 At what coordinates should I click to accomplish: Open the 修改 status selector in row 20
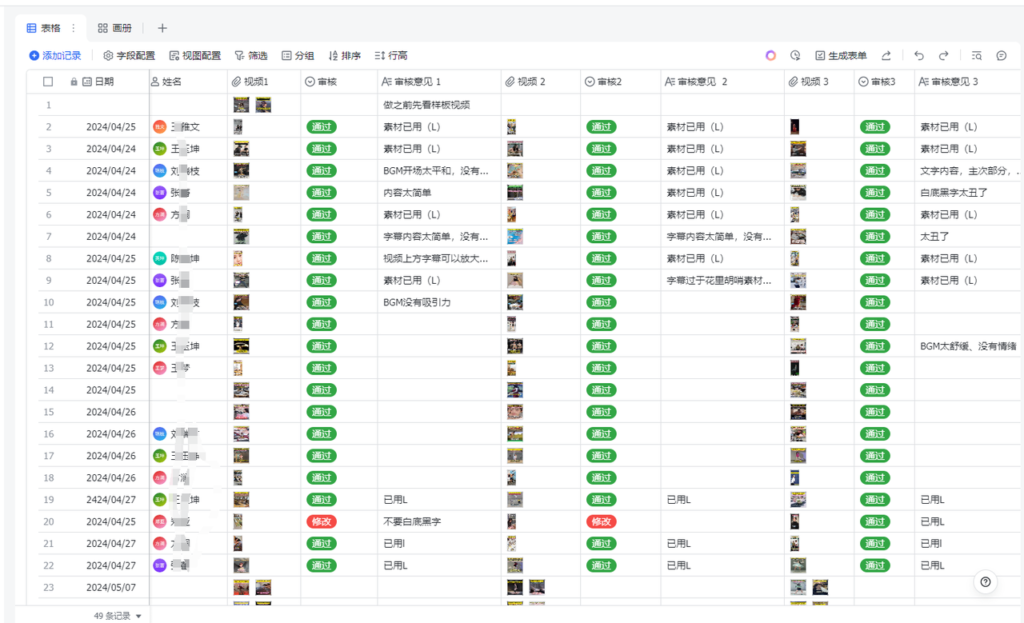(320, 521)
